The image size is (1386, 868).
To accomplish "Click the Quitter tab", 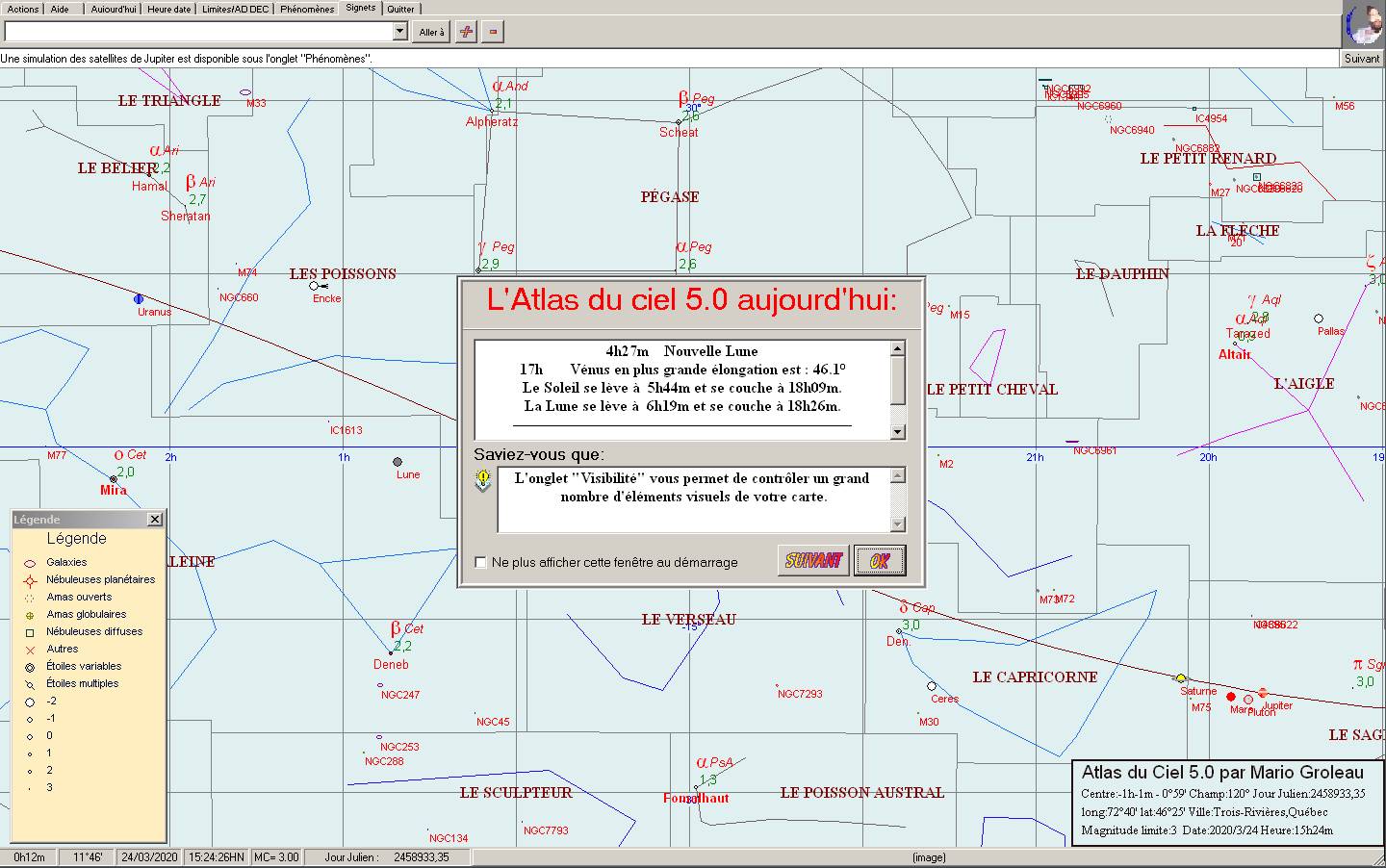I will [400, 9].
